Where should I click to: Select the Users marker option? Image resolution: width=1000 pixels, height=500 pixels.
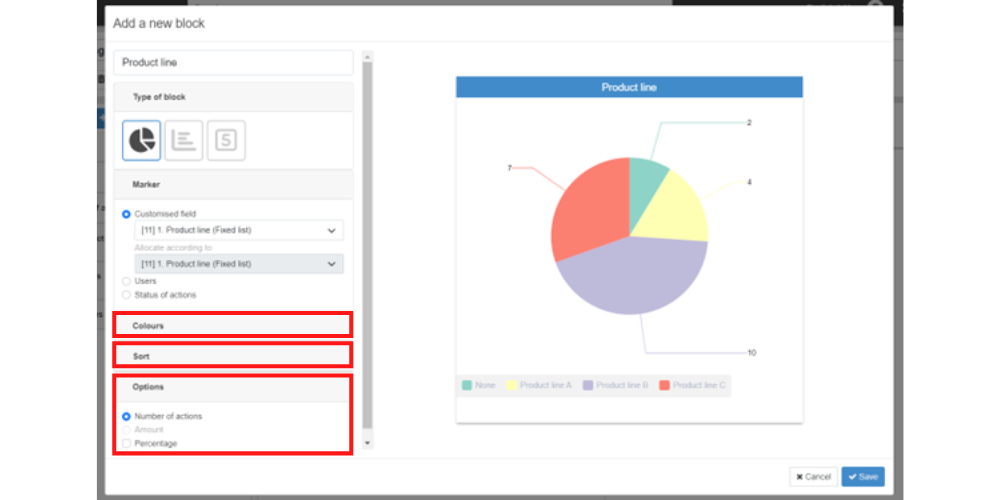126,281
